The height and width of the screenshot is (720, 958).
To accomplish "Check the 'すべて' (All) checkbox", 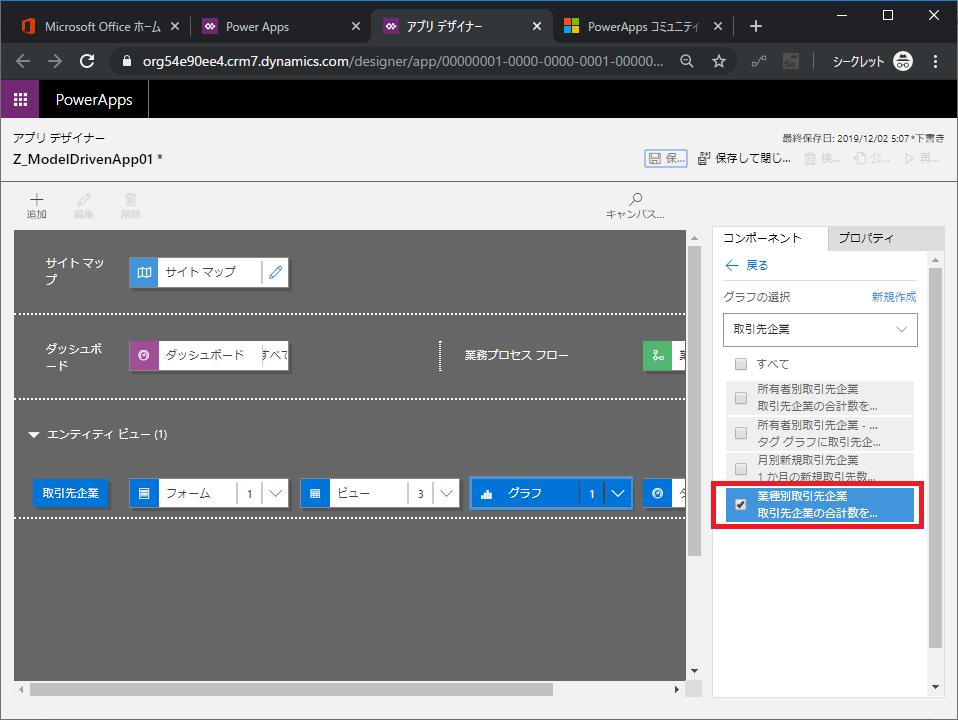I will (741, 364).
